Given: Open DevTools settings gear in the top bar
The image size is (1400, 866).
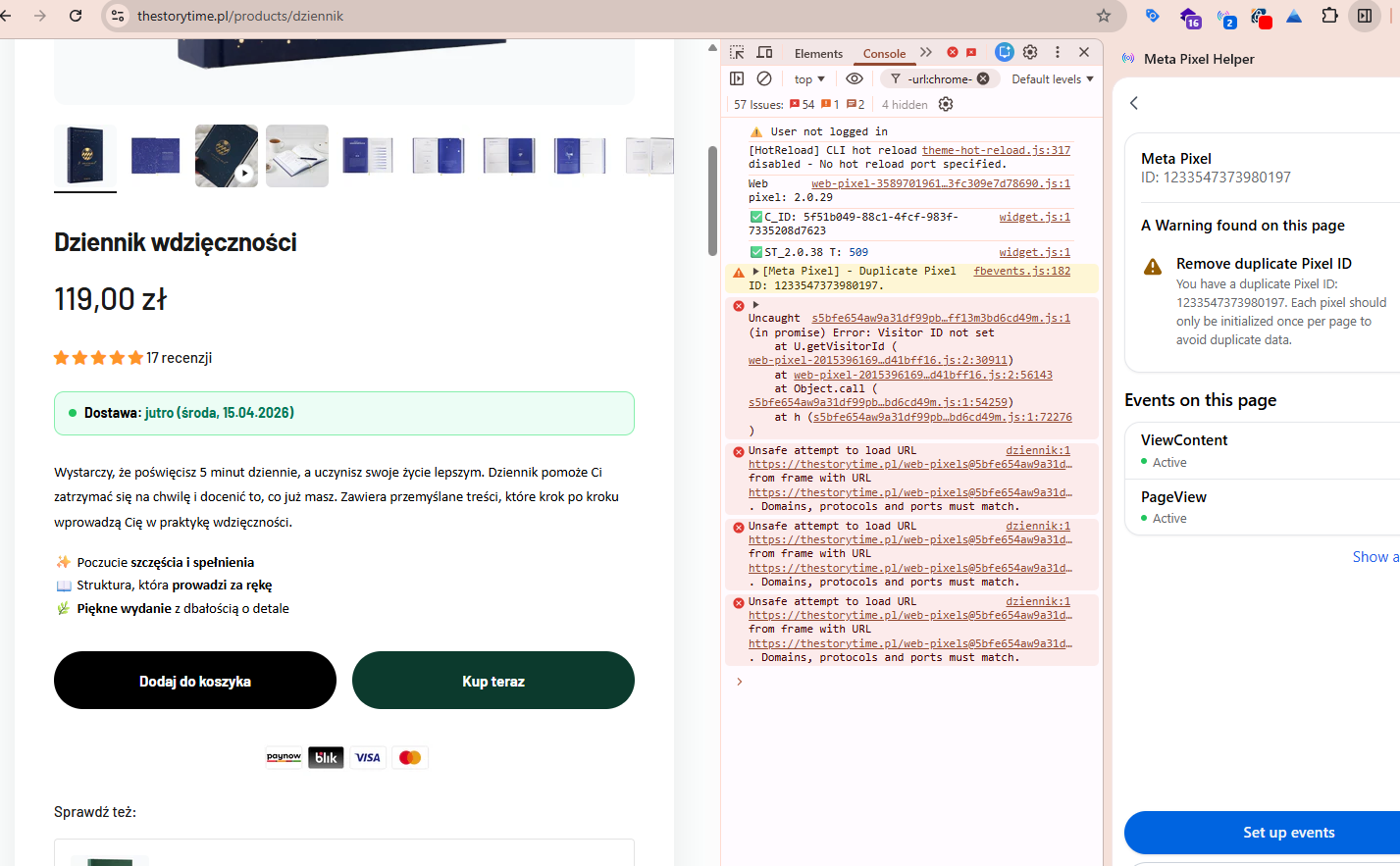Looking at the screenshot, I should click(1030, 53).
